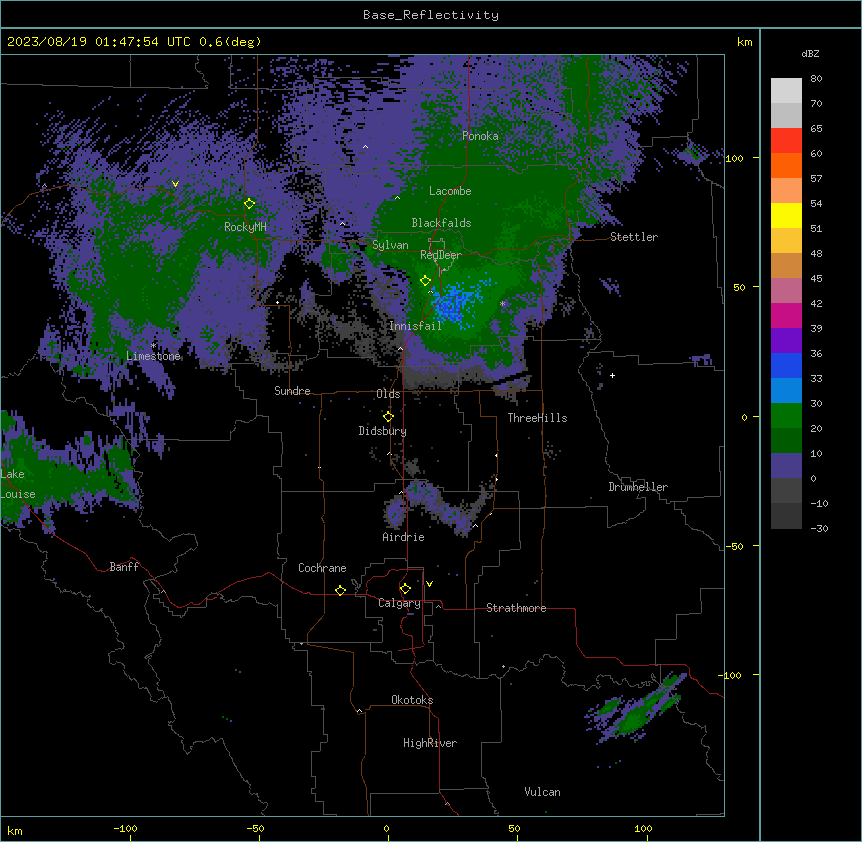This screenshot has width=862, height=842.
Task: Select the Innisfail label
Action: click(x=416, y=326)
